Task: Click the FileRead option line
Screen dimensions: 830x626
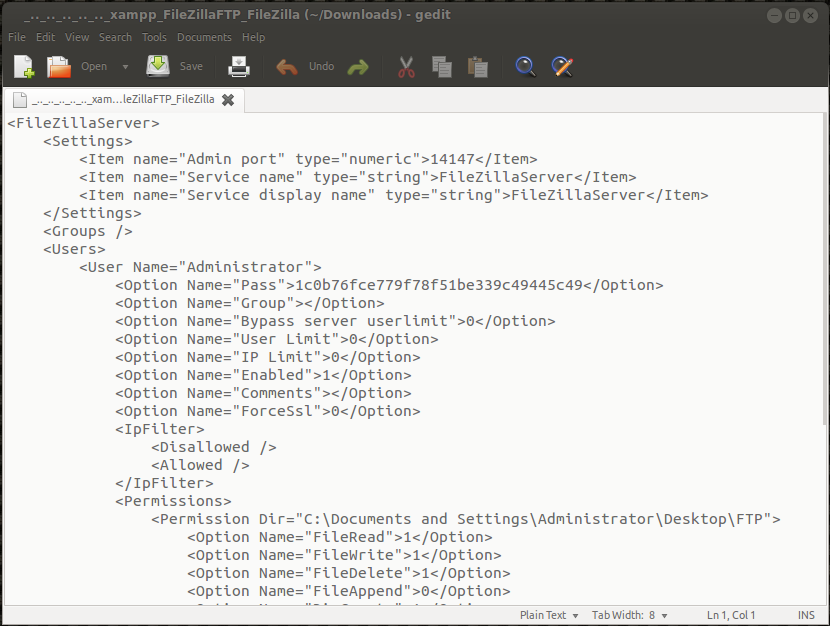Action: (x=340, y=537)
